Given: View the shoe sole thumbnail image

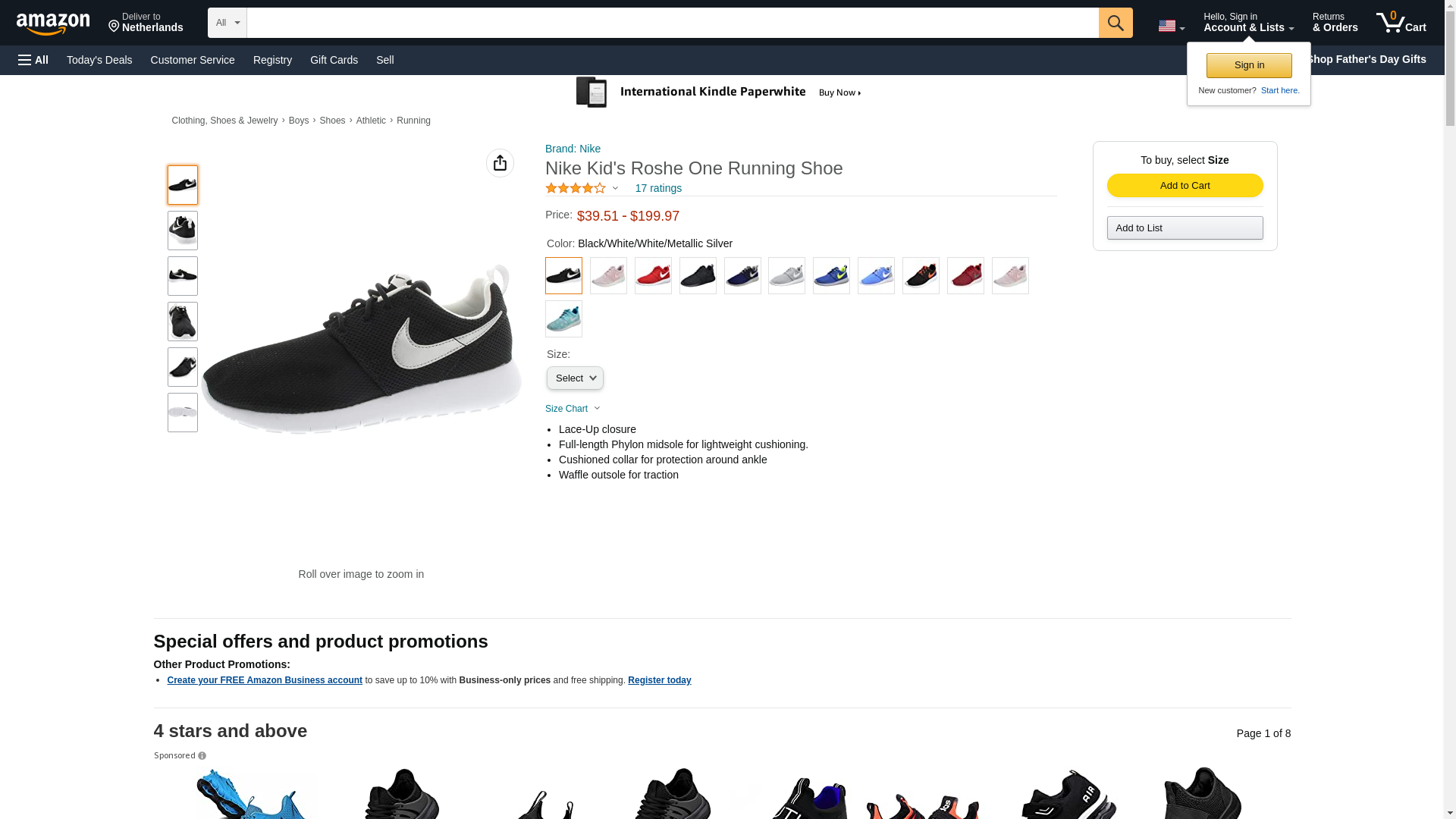Looking at the screenshot, I should pyautogui.click(x=183, y=413).
